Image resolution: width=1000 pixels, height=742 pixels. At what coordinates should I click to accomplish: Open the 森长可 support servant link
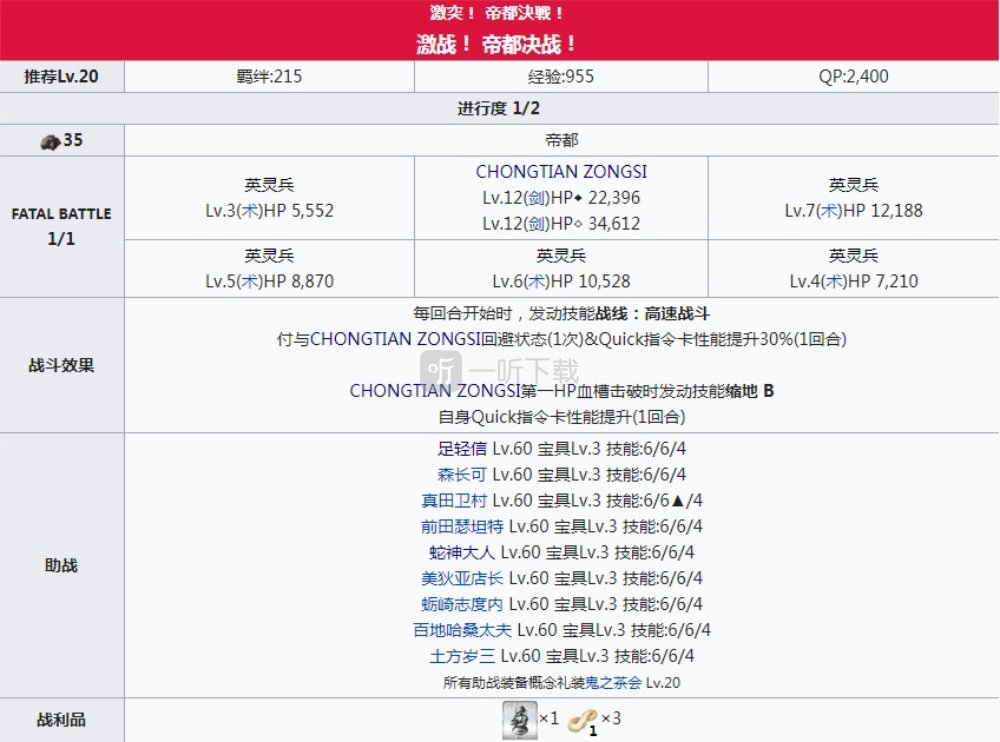461,475
